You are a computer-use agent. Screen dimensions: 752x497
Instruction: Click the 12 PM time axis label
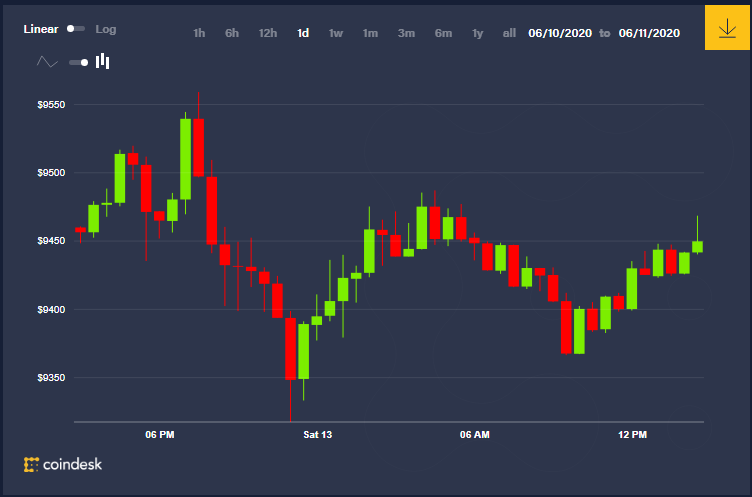pos(633,435)
